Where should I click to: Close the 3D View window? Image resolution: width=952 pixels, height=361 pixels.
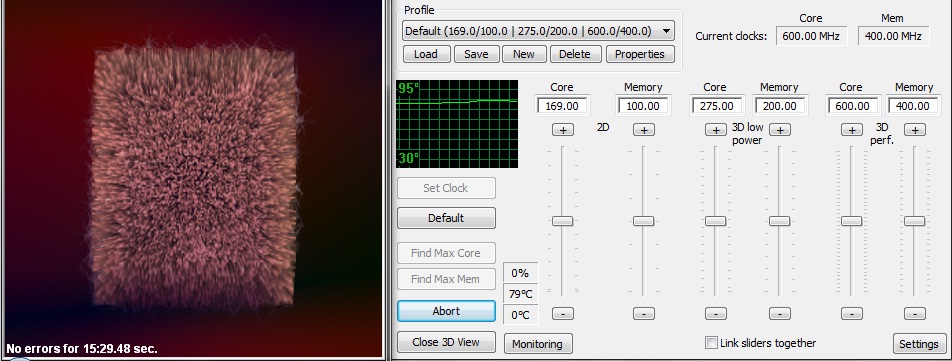pos(446,342)
